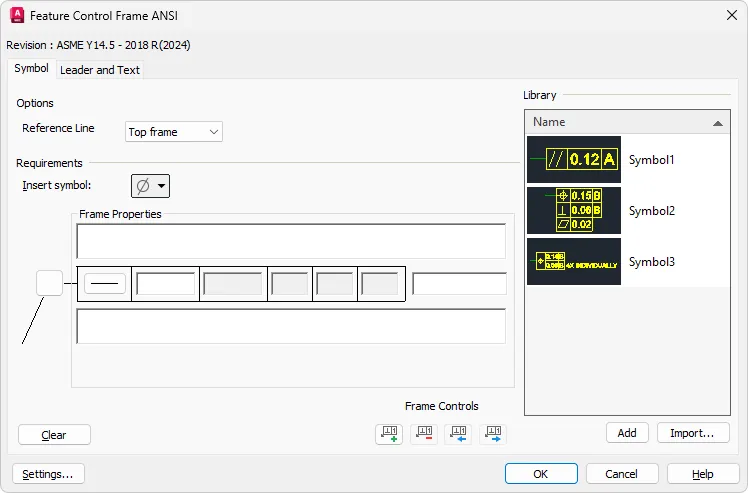This screenshot has height=493, width=748.
Task: Click the remove frame icon in Frame Controls
Action: pos(424,434)
